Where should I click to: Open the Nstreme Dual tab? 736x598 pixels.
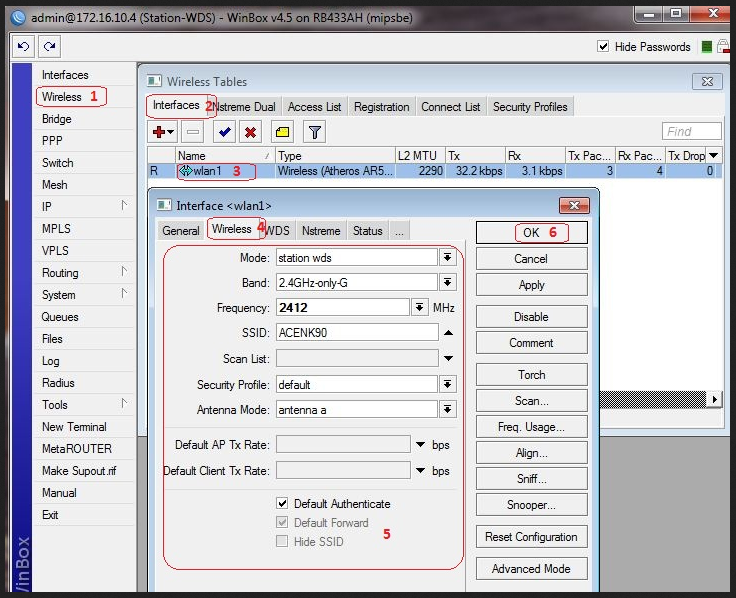pos(247,107)
